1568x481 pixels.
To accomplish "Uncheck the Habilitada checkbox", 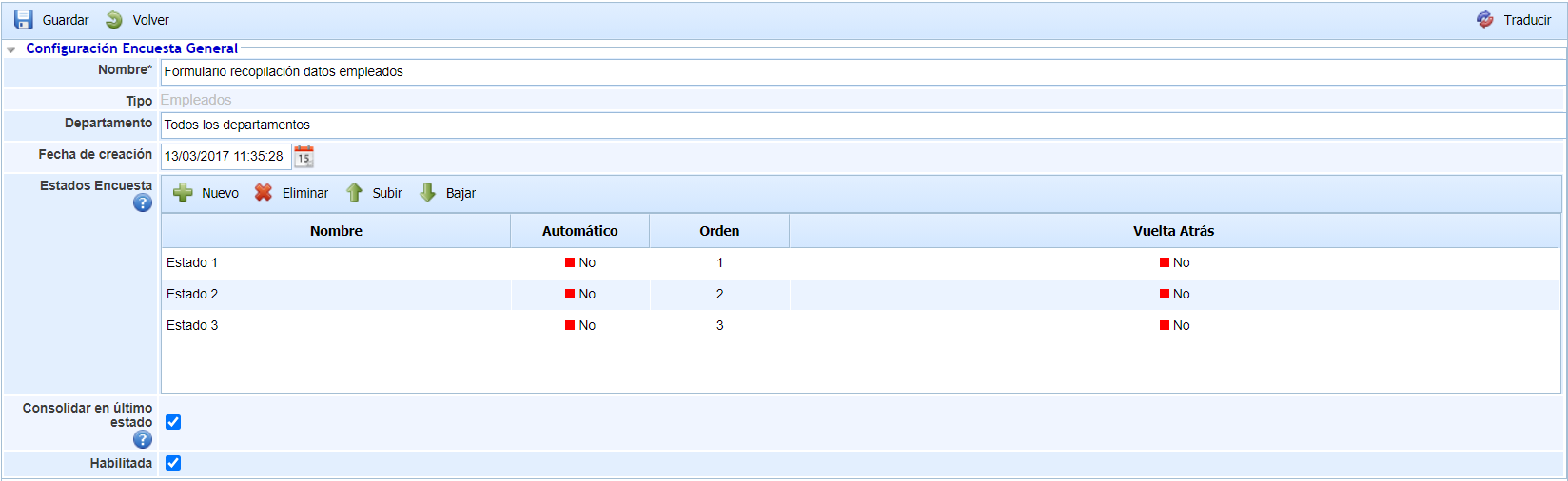I will pos(173,463).
